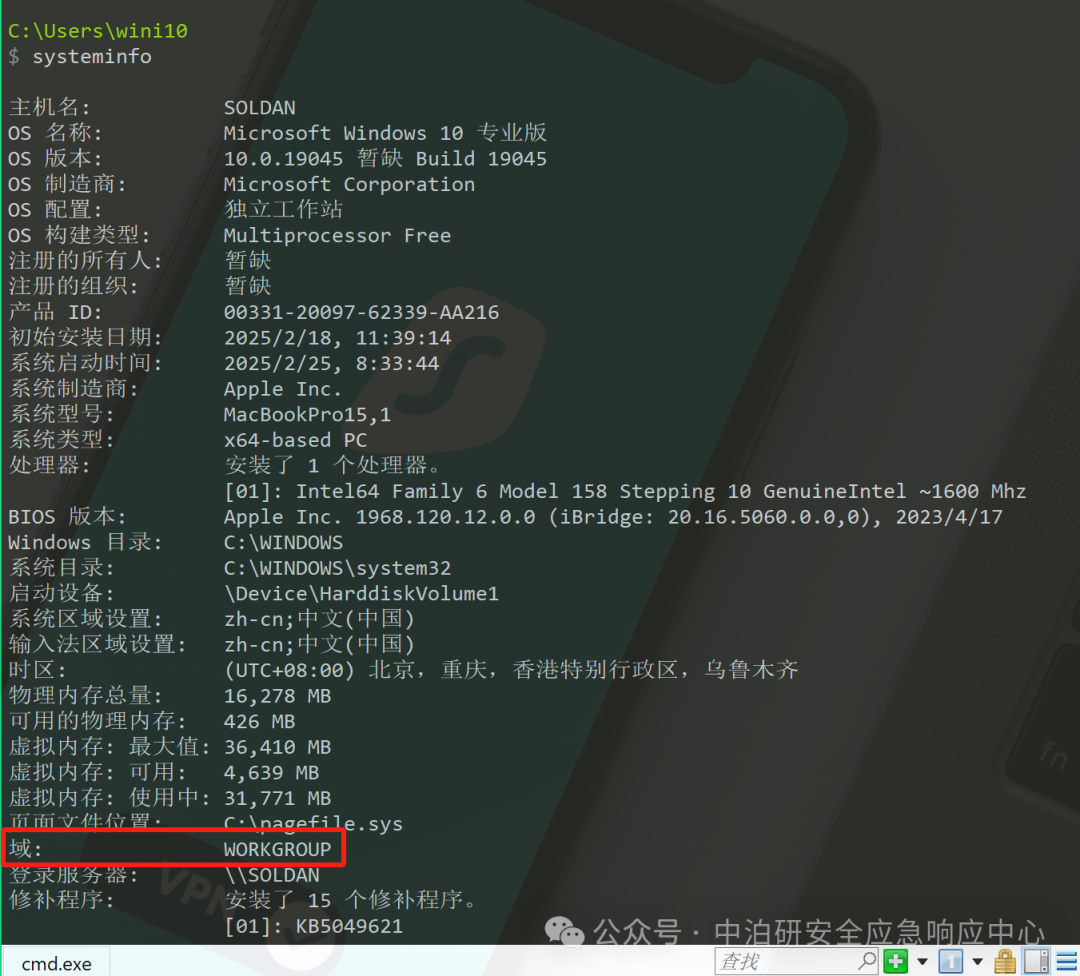This screenshot has width=1080, height=976.
Task: Click the blue active console number icon
Action: [951, 961]
